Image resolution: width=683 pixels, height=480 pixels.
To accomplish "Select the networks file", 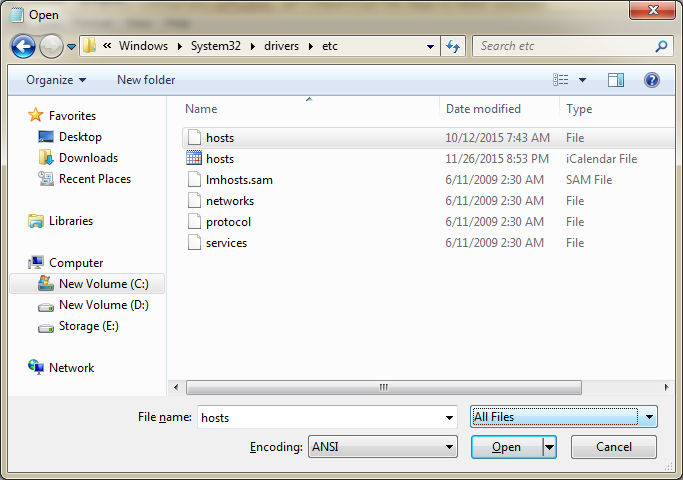I will (429, 201).
